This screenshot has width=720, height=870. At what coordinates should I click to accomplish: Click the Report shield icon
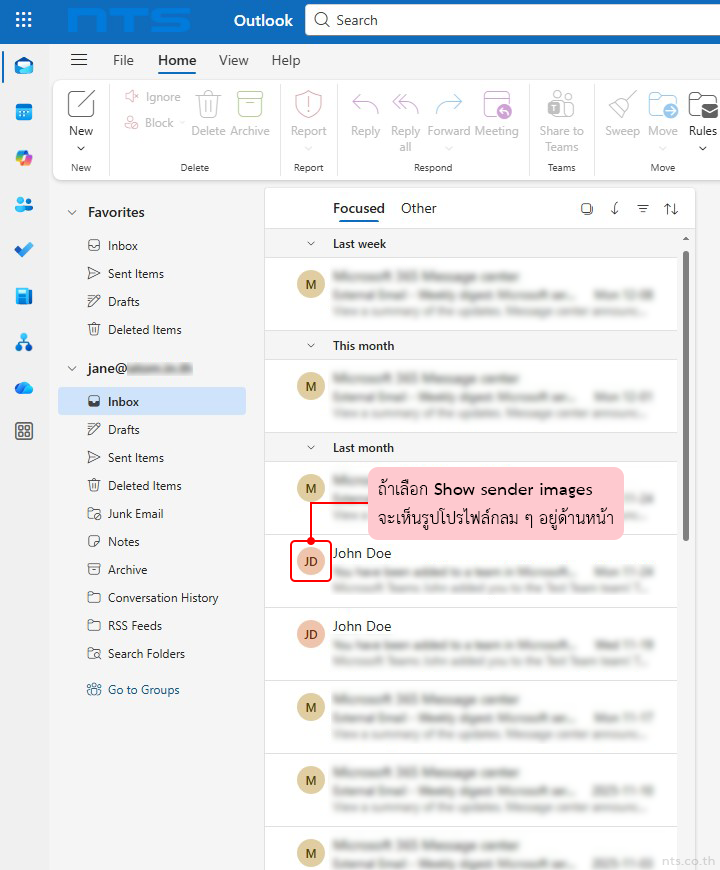coord(308,104)
